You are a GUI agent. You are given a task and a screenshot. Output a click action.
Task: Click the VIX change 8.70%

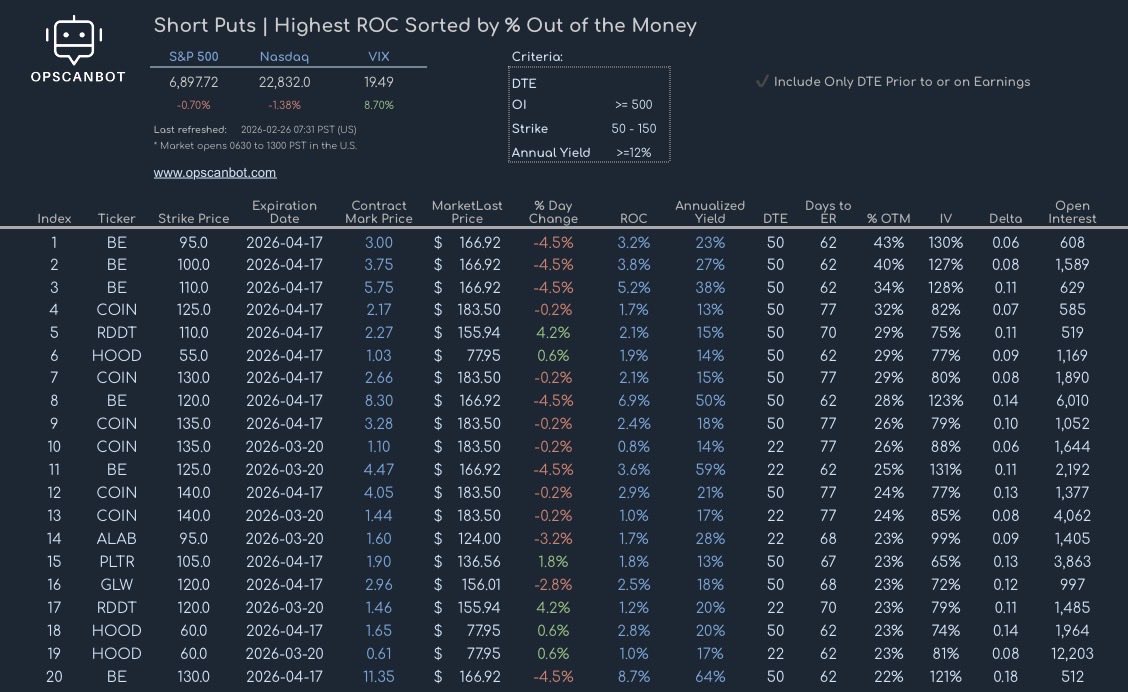click(x=378, y=105)
